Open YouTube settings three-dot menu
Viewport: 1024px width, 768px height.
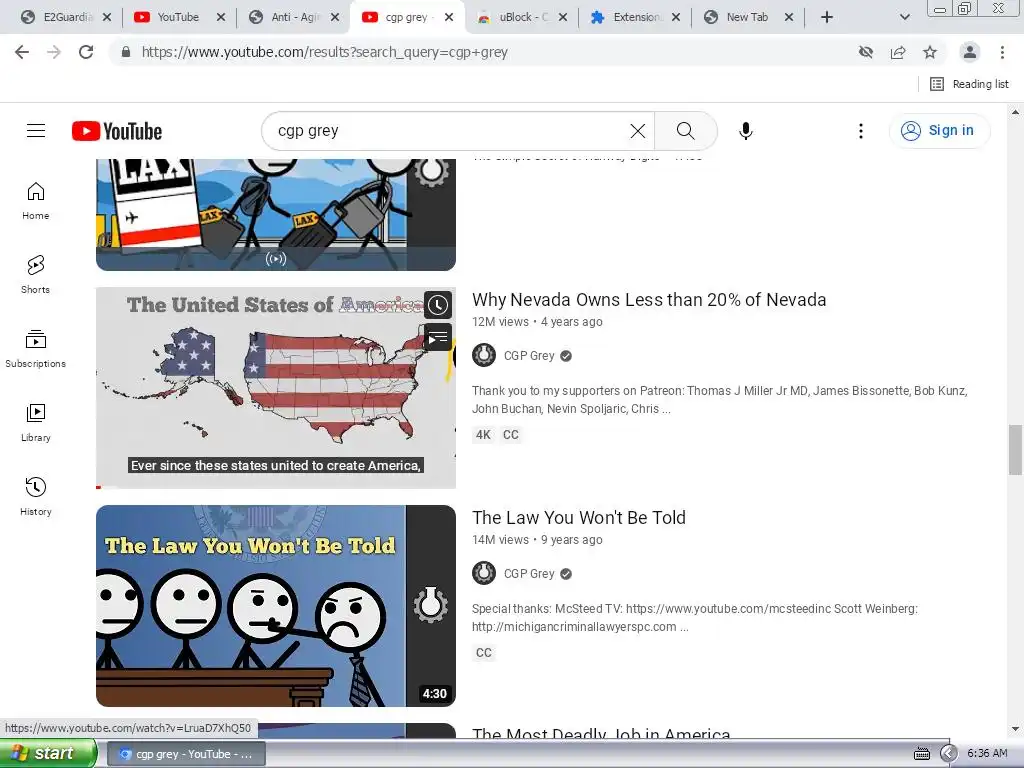click(x=861, y=131)
